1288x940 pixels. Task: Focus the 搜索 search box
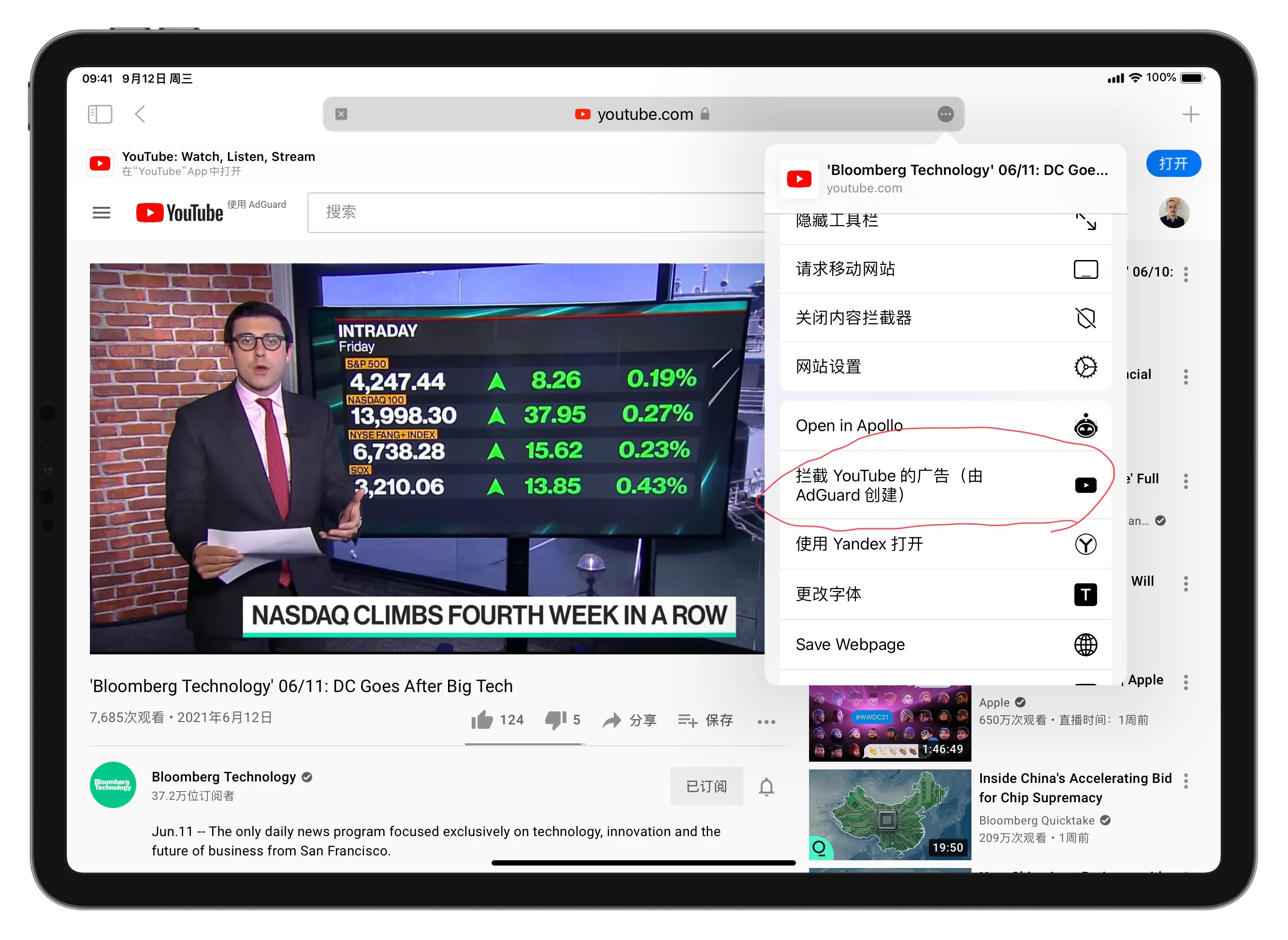point(536,212)
